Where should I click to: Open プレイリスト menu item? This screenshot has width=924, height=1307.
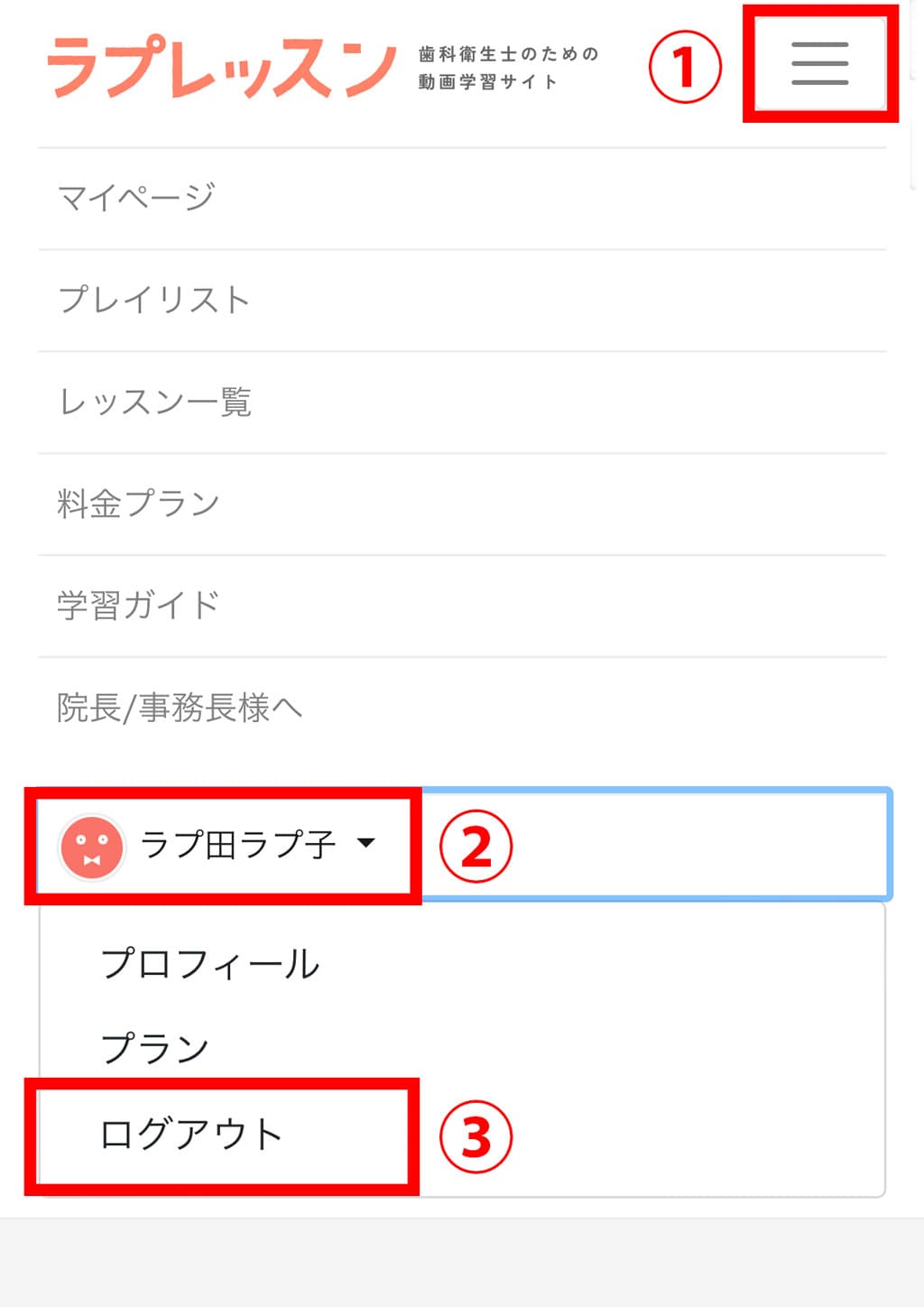pos(153,300)
